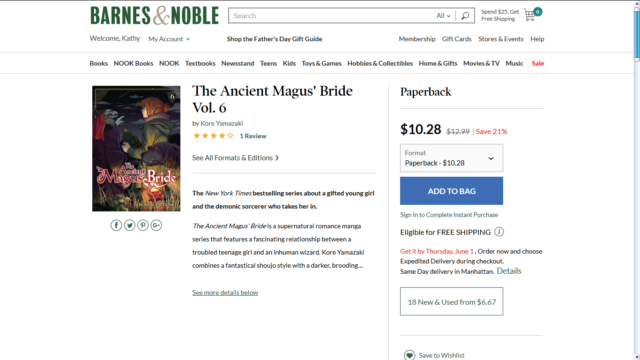Go to the Sale section
640x360 pixels.
[538, 63]
